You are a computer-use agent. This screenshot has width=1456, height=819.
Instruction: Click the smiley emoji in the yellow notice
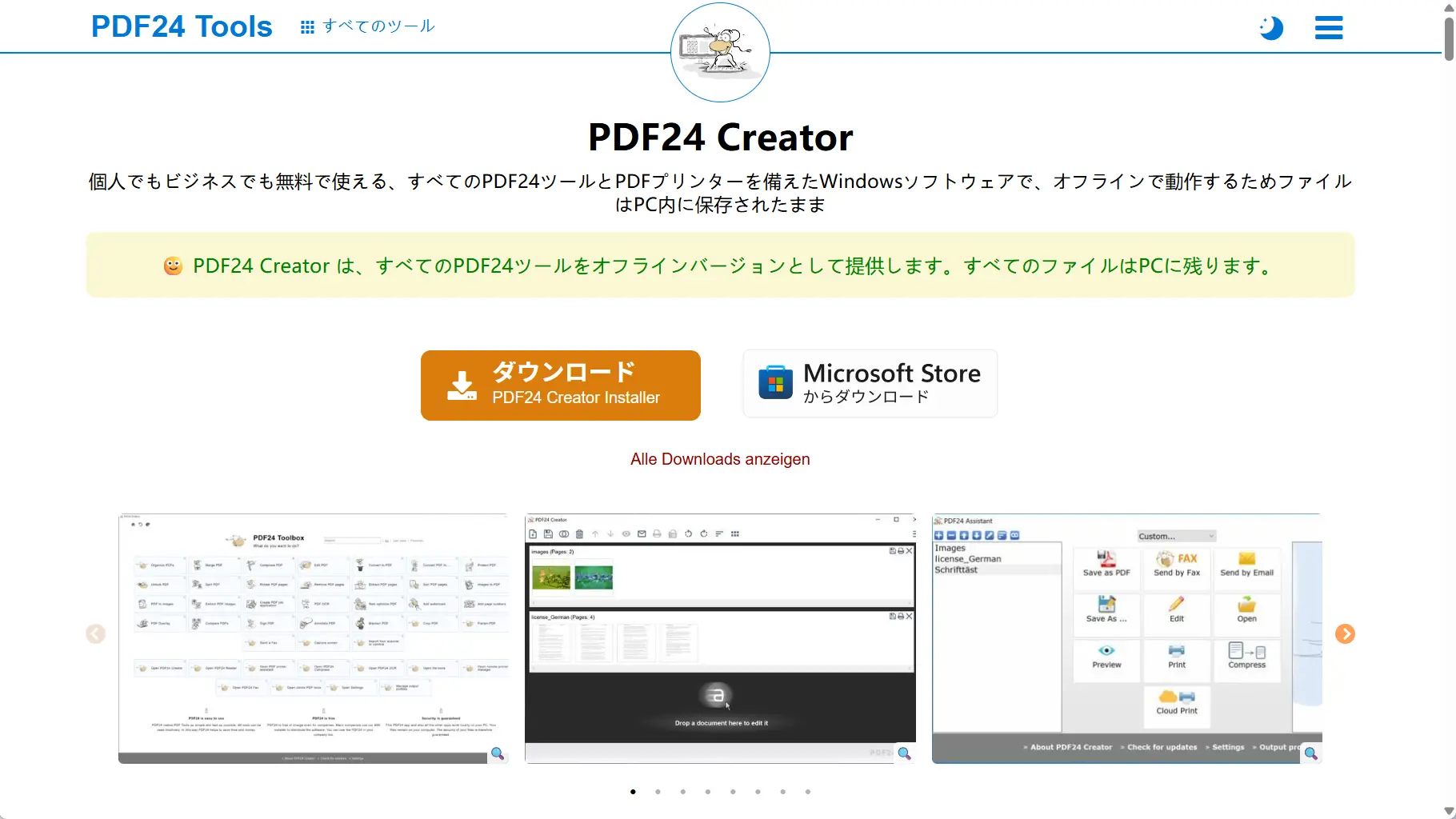[x=173, y=266]
